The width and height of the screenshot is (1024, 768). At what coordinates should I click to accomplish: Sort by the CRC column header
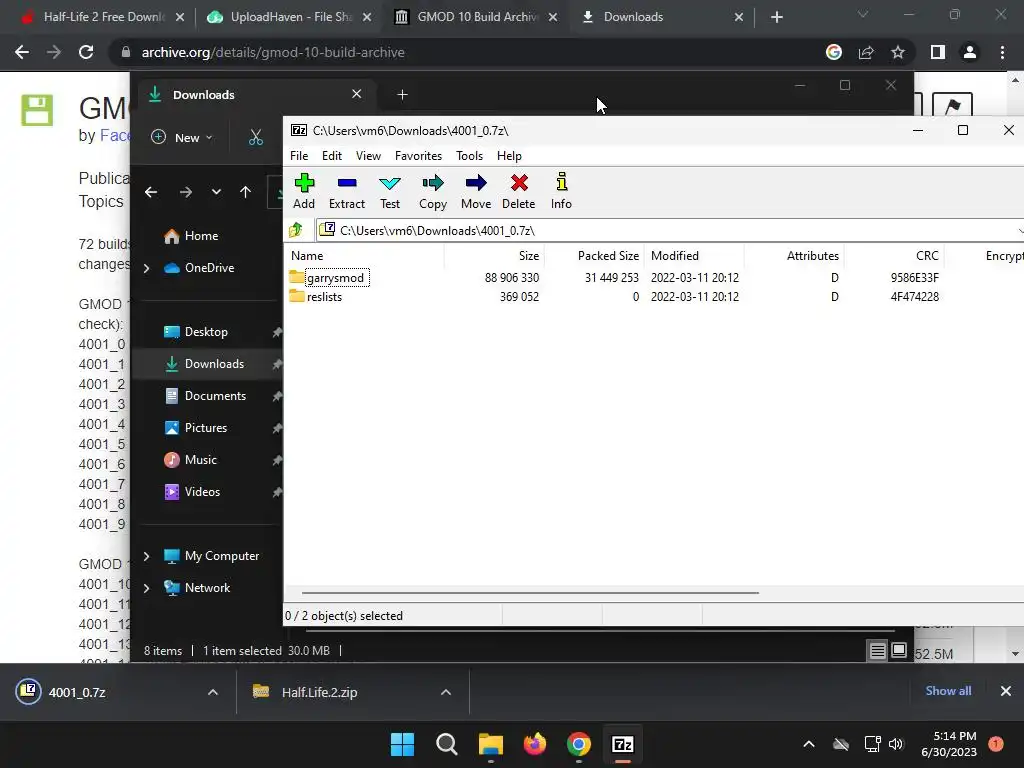[x=894, y=256]
